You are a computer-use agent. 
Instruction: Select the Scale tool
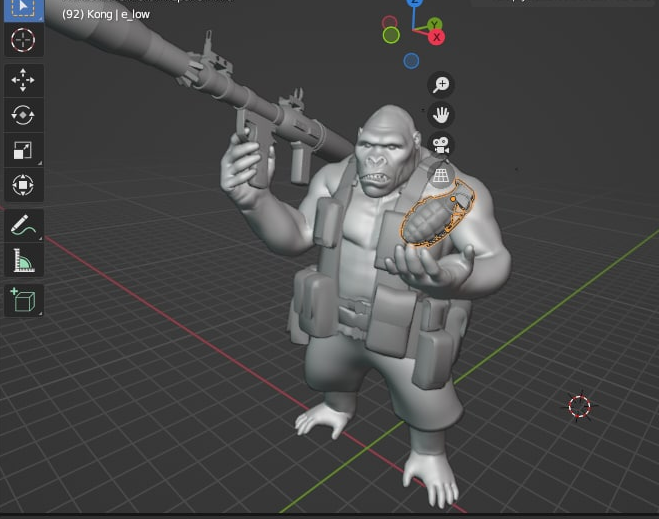coord(24,150)
